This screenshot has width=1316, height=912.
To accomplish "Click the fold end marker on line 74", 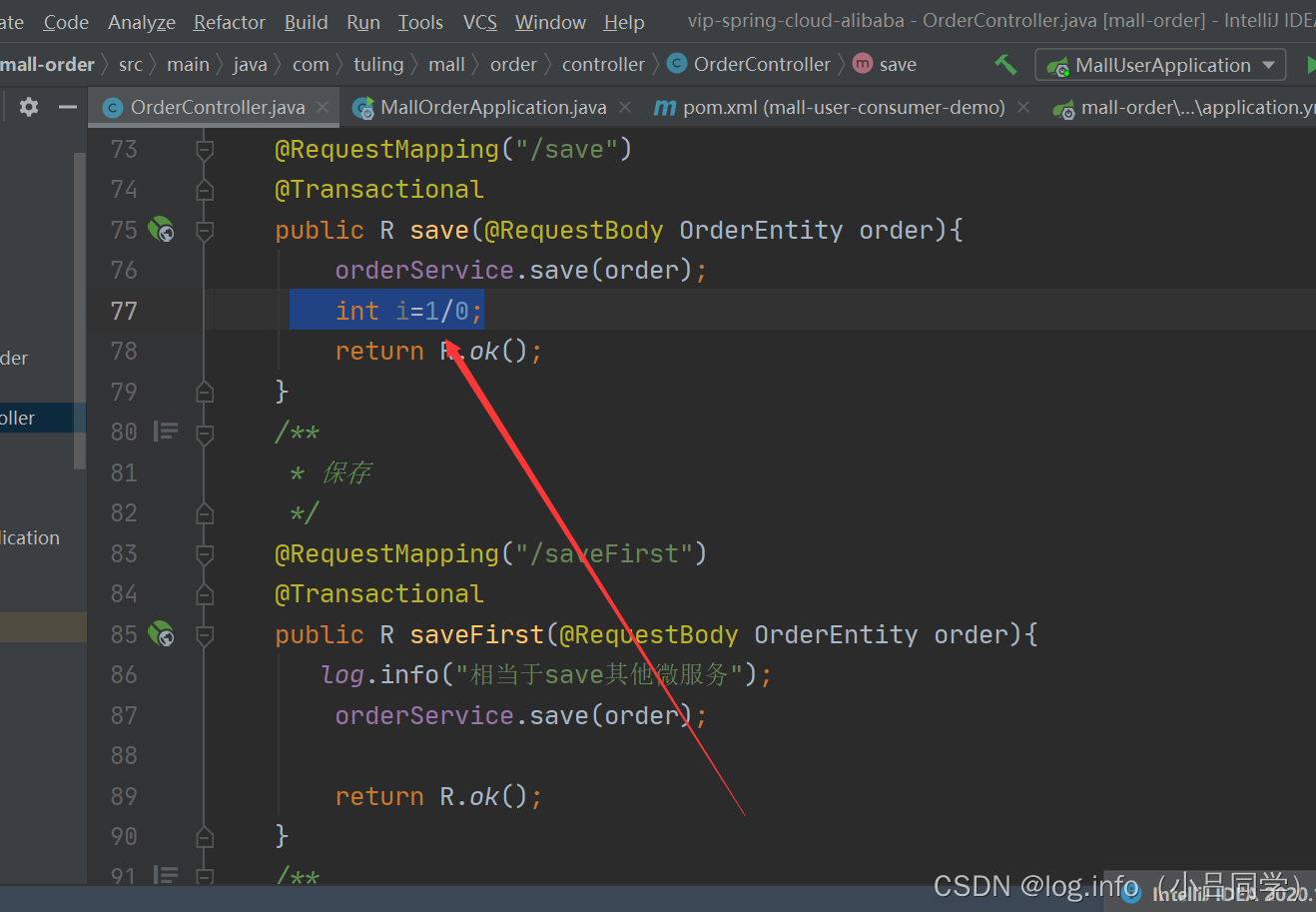I will 205,190.
